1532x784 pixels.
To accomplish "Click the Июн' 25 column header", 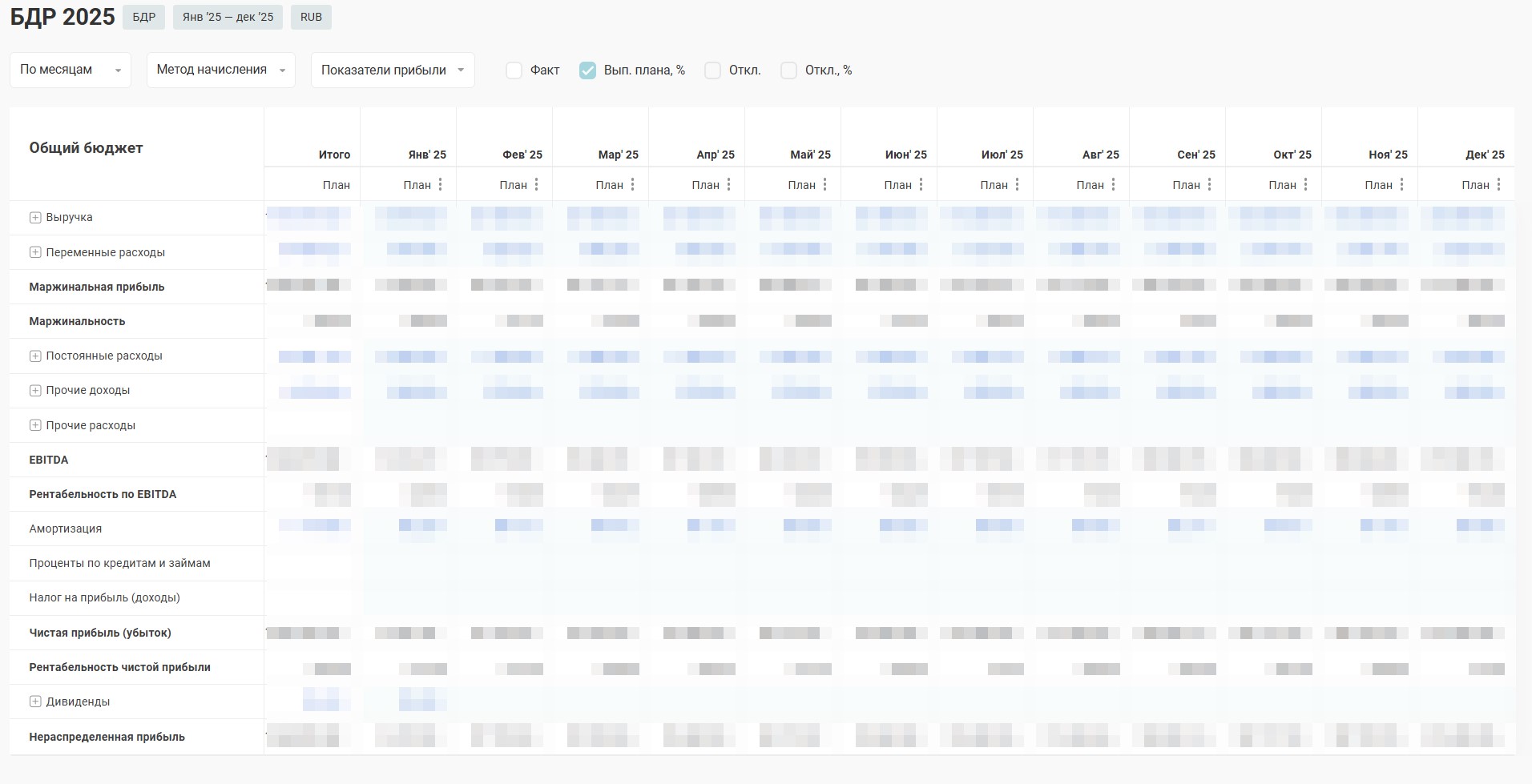I will pyautogui.click(x=906, y=155).
